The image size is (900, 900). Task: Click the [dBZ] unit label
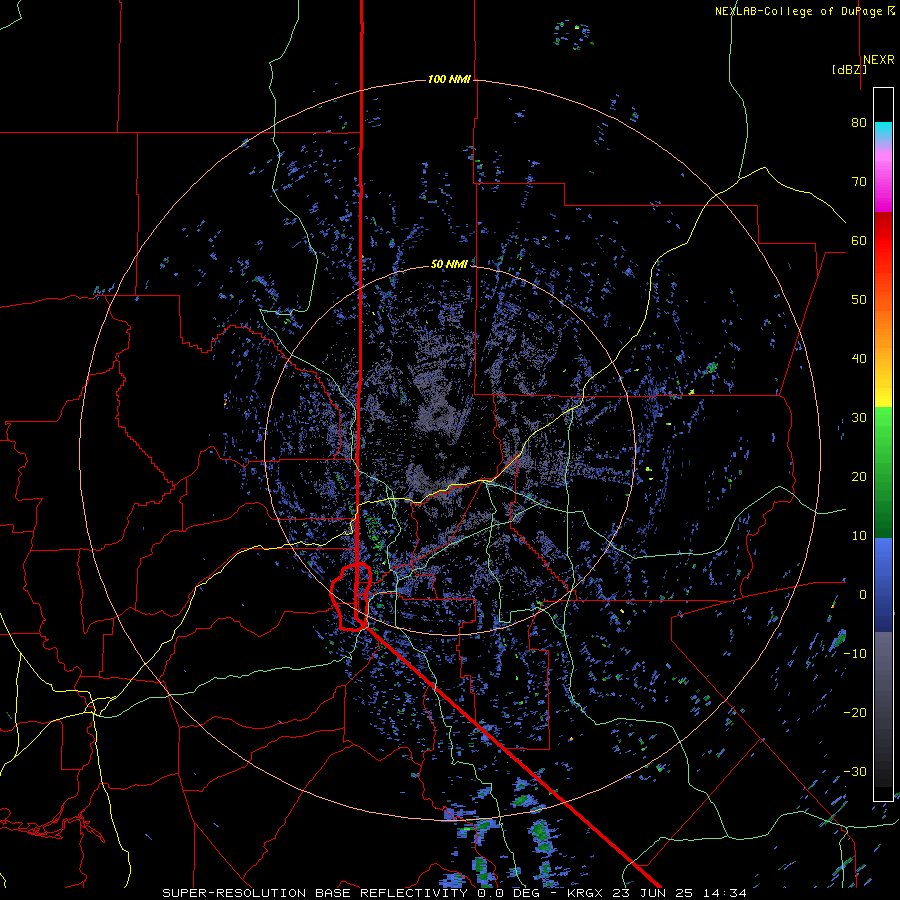(849, 70)
